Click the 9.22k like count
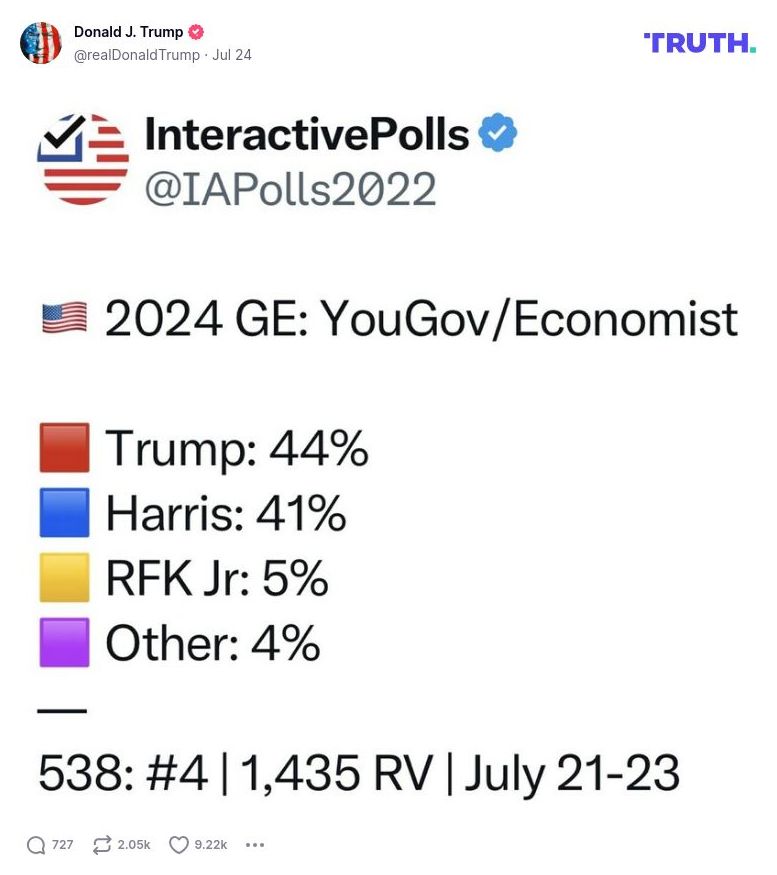The height and width of the screenshot is (875, 777). (211, 845)
